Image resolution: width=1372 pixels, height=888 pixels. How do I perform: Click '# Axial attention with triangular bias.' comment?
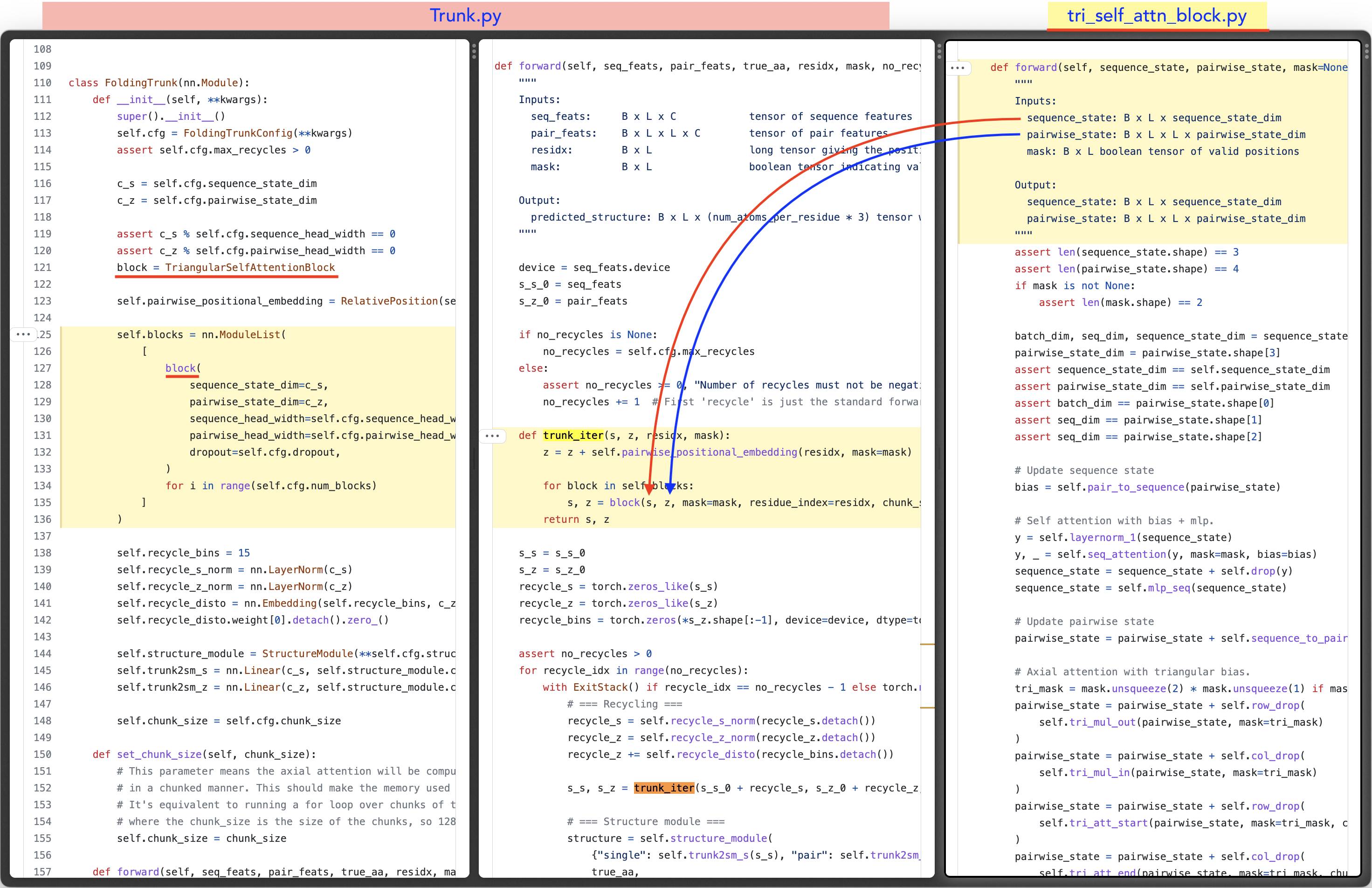click(x=1132, y=673)
